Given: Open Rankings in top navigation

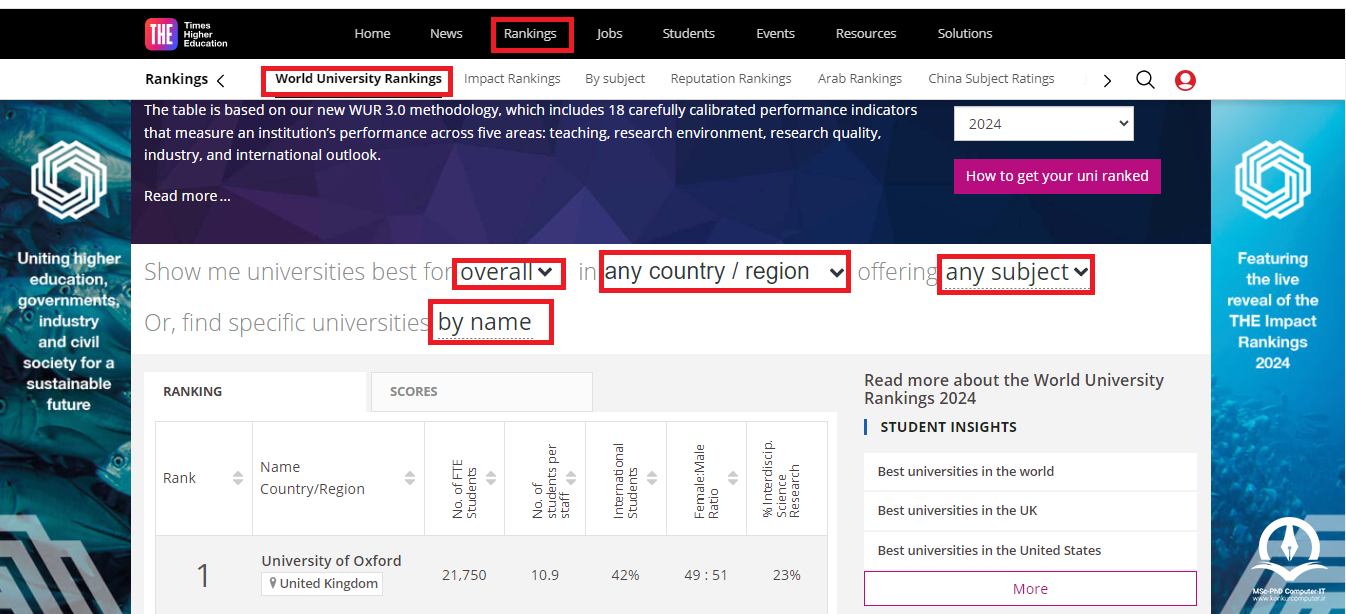Looking at the screenshot, I should 531,34.
